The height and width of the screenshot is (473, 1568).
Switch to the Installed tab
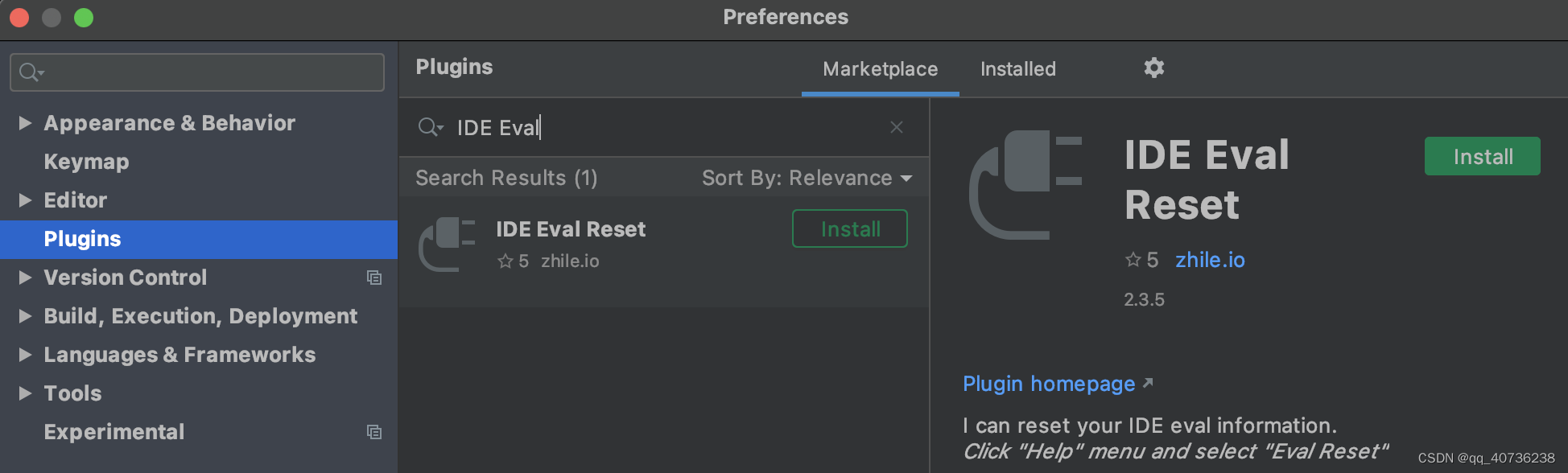point(1017,69)
